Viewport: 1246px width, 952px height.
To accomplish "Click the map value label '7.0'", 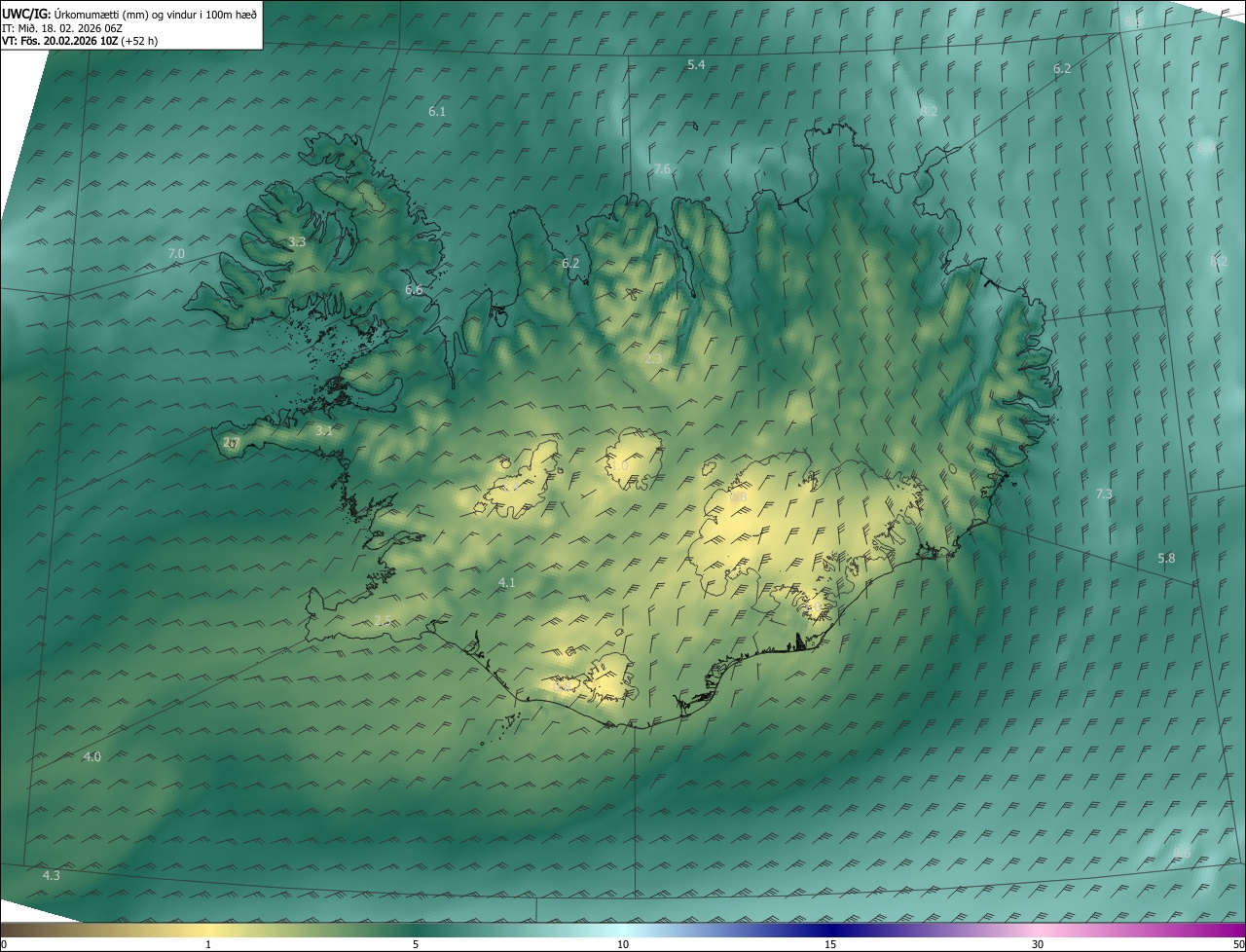I will (176, 253).
